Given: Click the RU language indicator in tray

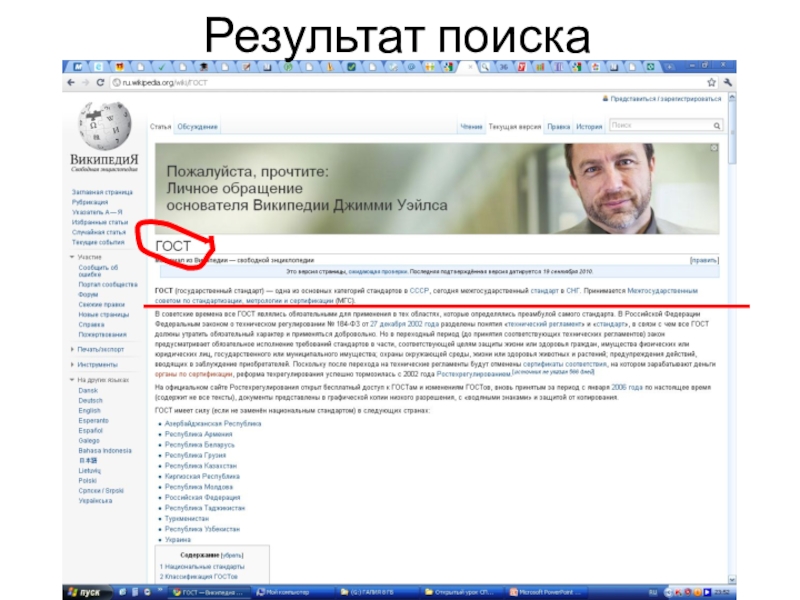Looking at the screenshot, I should pos(653,592).
